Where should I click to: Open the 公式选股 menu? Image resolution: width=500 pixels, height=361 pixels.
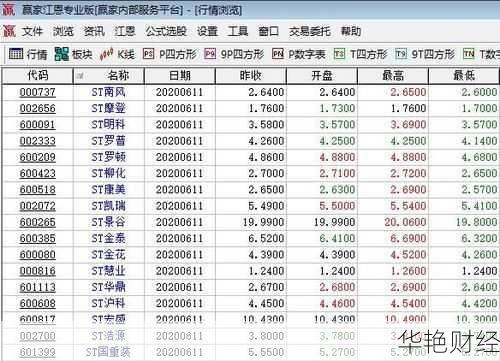pyautogui.click(x=166, y=31)
